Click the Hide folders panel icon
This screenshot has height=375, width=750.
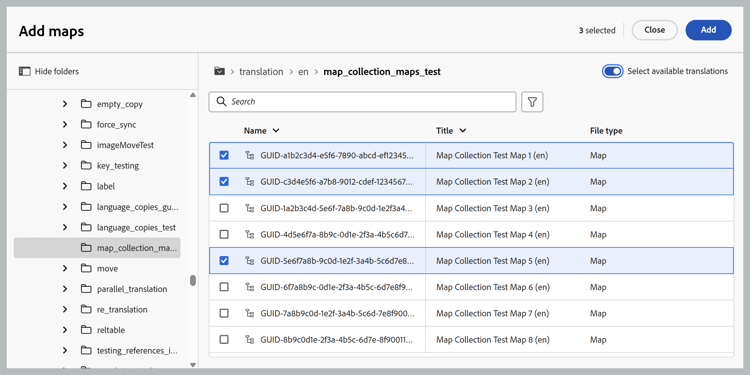(24, 71)
